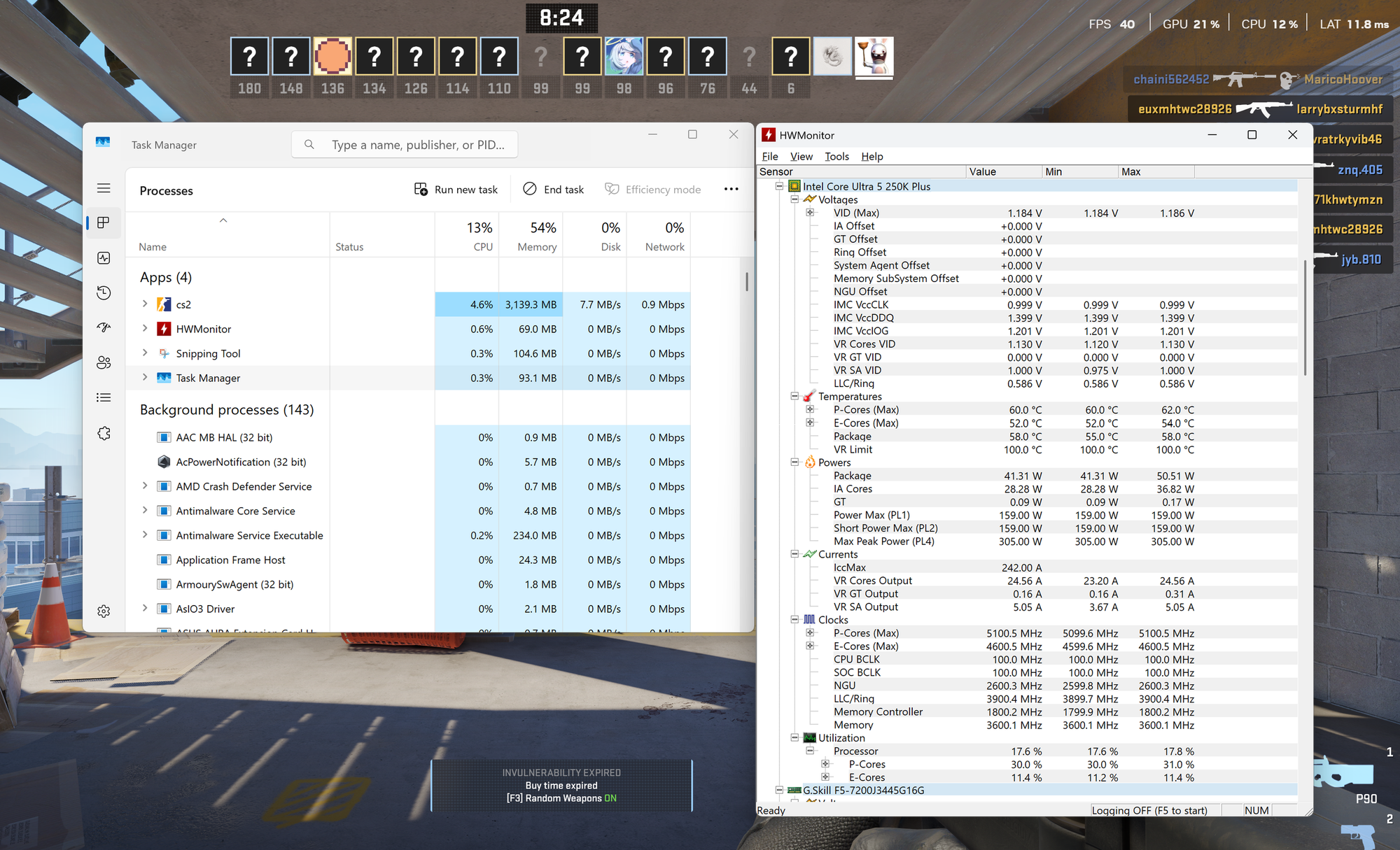Open Startup apps page in sidebar

tap(104, 327)
